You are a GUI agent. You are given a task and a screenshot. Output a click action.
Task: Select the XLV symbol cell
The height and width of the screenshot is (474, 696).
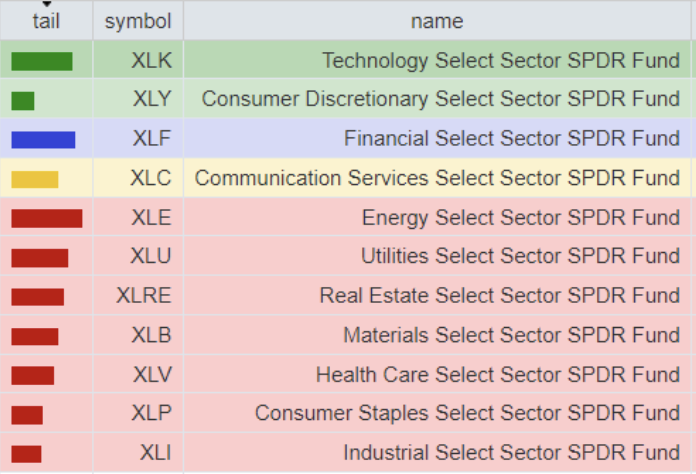click(152, 375)
